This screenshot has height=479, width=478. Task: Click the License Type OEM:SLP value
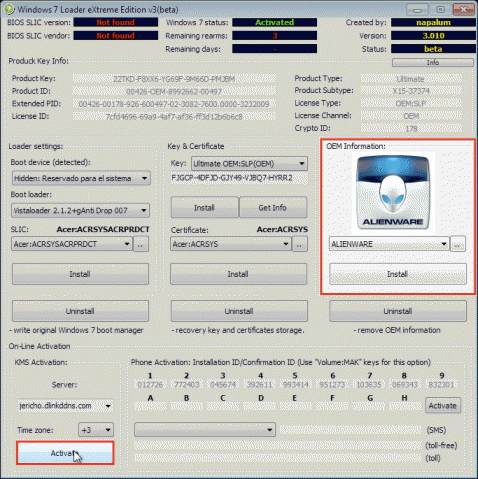[x=411, y=103]
